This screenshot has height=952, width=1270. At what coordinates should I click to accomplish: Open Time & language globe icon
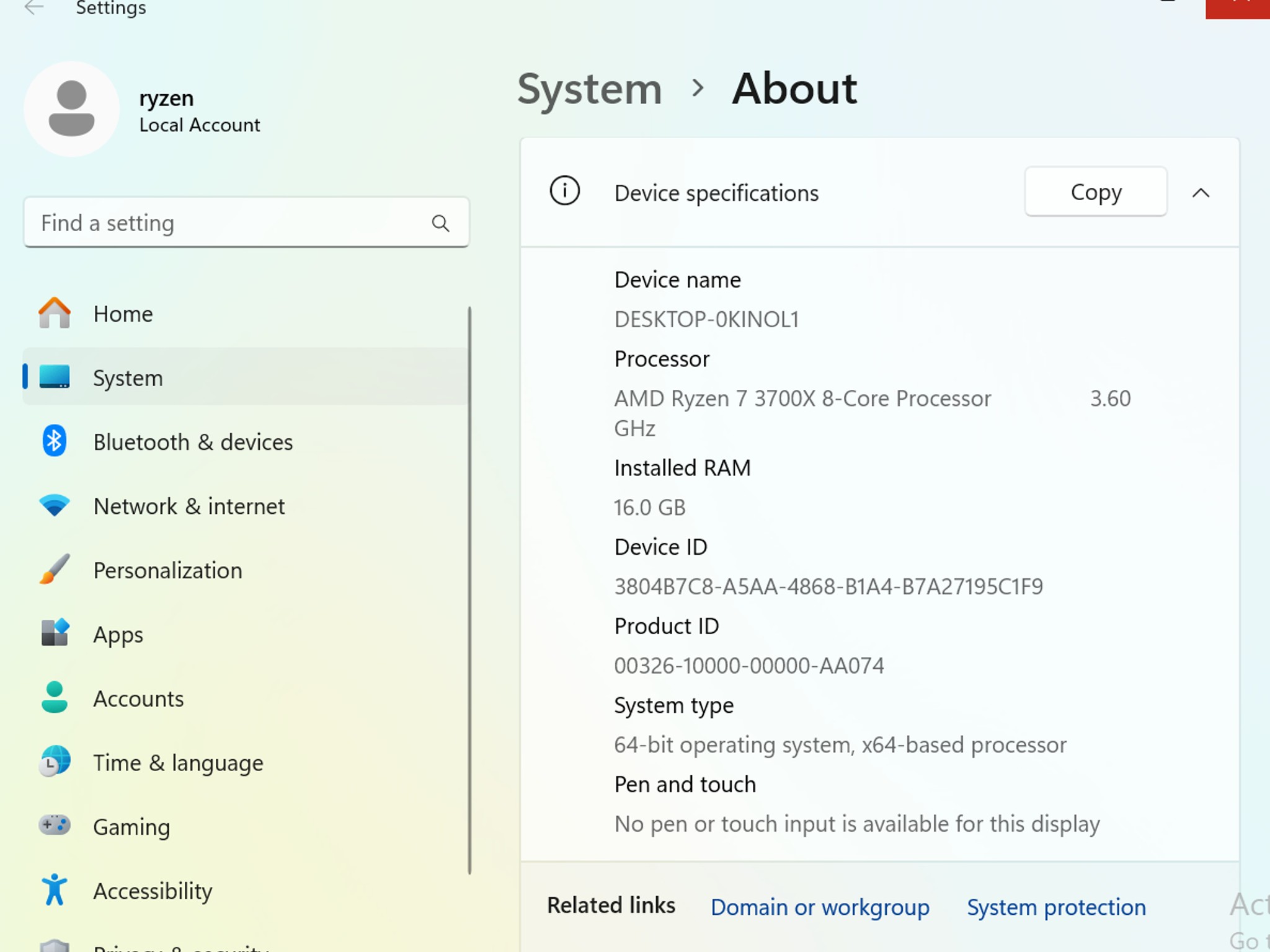[55, 761]
